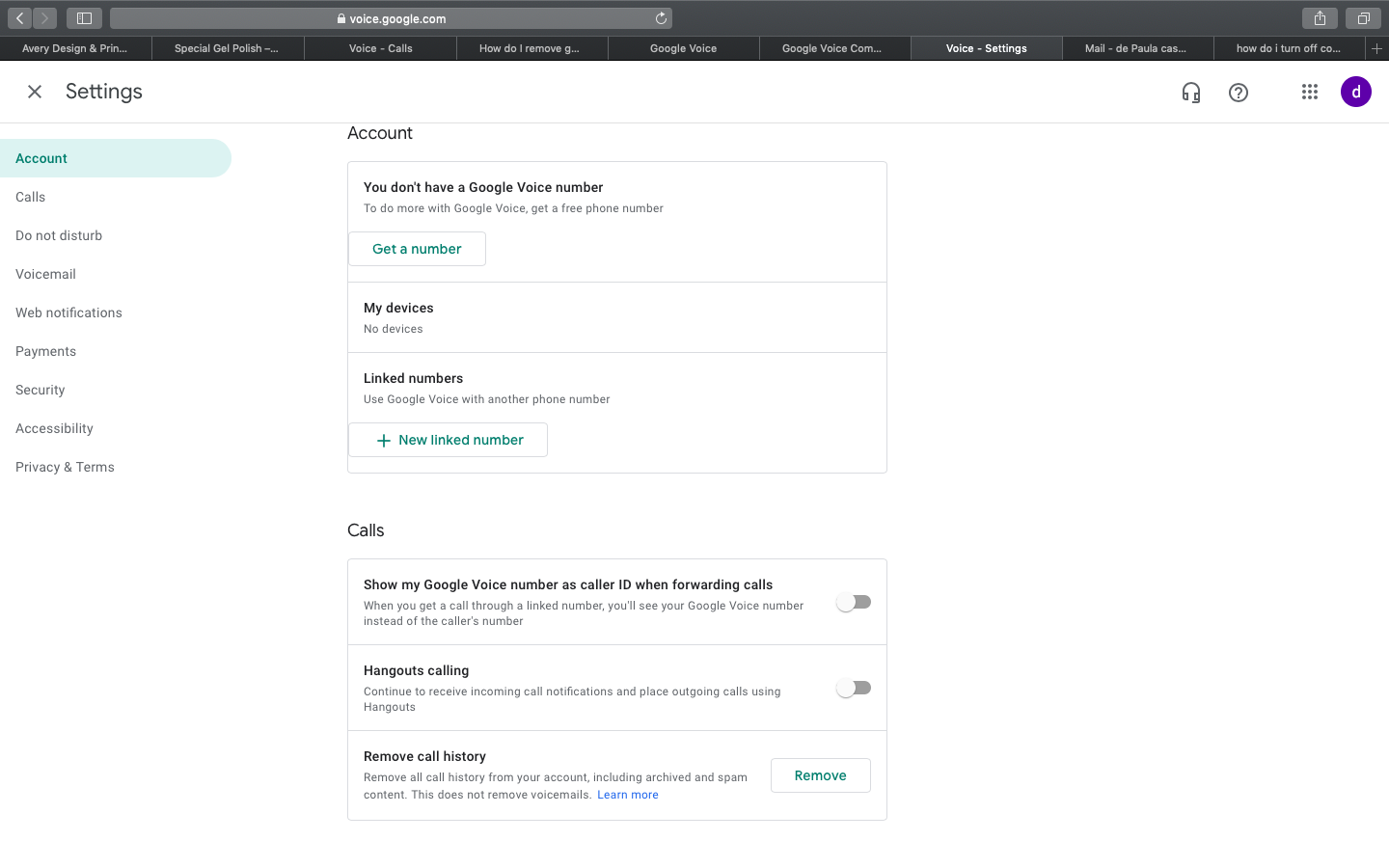Viewport: 1389px width, 868px height.
Task: Show all tabs overview icon
Action: click(1363, 18)
